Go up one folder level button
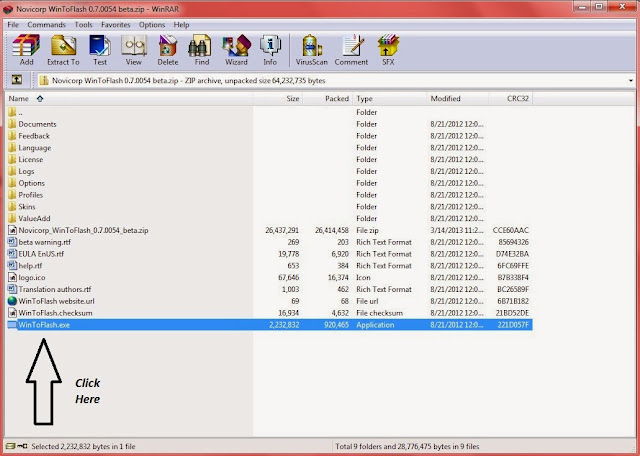Viewport: 640px width, 456px height. (x=17, y=80)
